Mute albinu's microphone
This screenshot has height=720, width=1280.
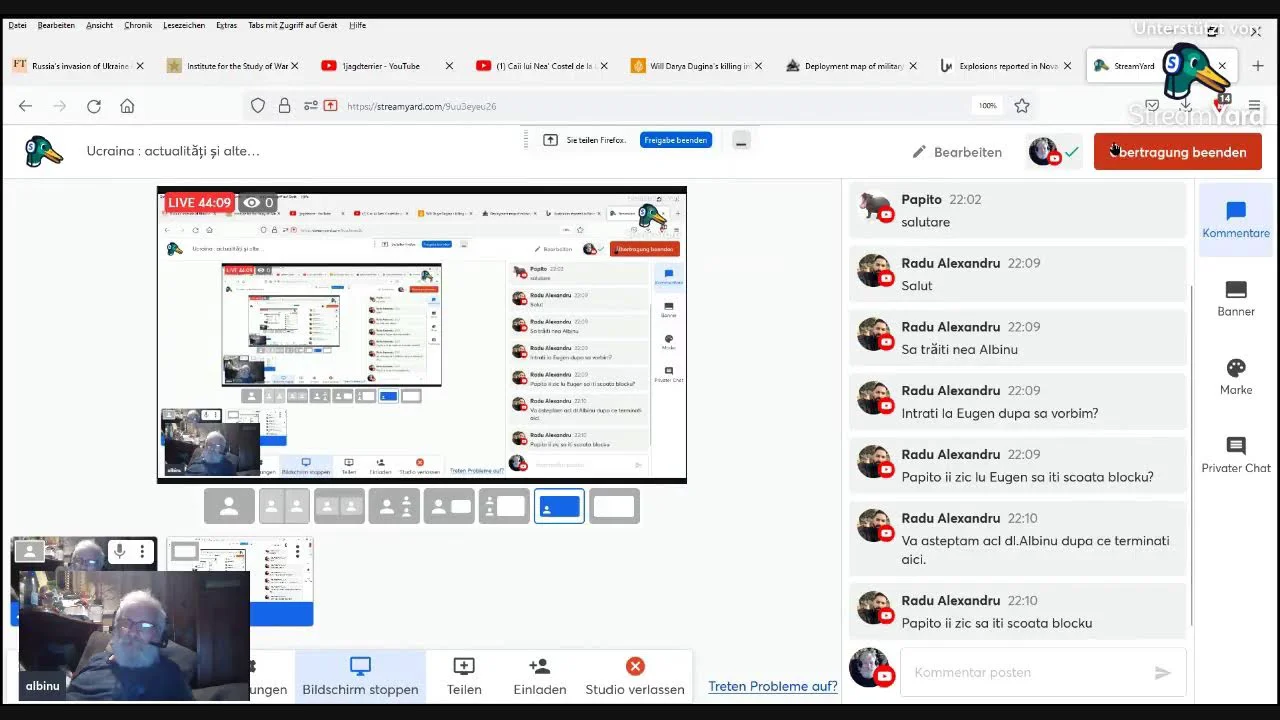point(119,551)
